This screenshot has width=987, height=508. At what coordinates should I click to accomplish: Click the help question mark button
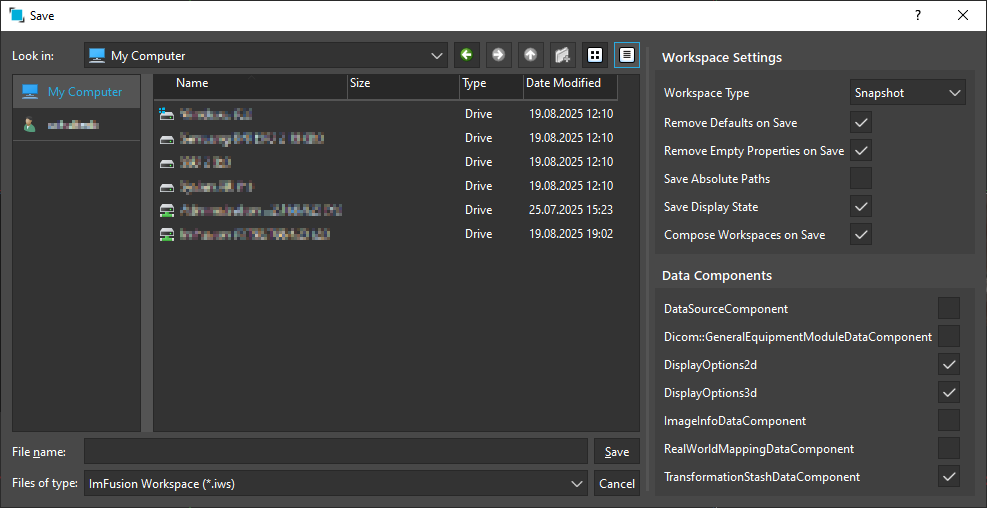click(x=918, y=16)
